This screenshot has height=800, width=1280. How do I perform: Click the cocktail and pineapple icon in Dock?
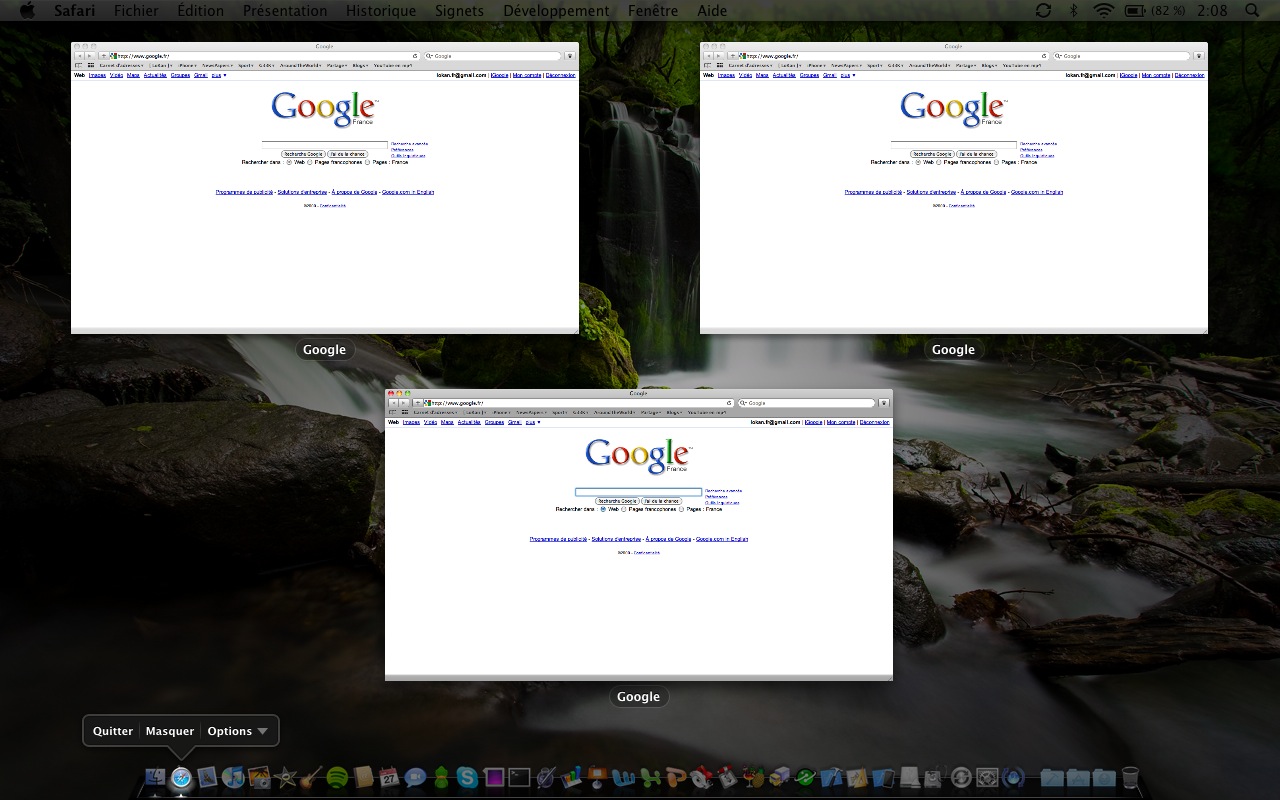(x=752, y=776)
